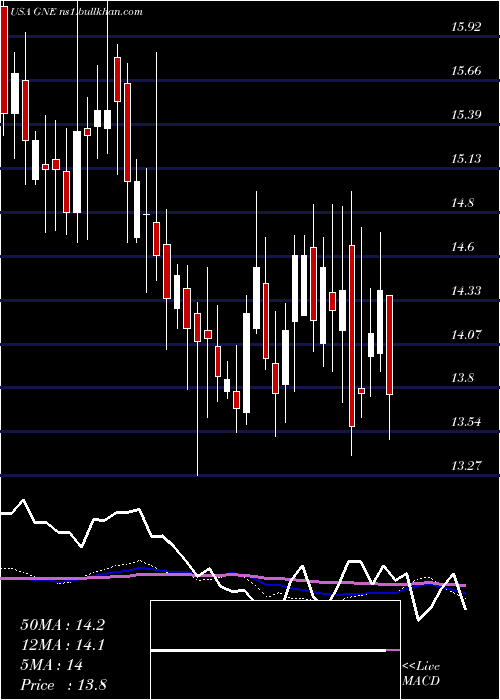Click the <<Live MACD label
500x700 pixels.
click(421, 673)
